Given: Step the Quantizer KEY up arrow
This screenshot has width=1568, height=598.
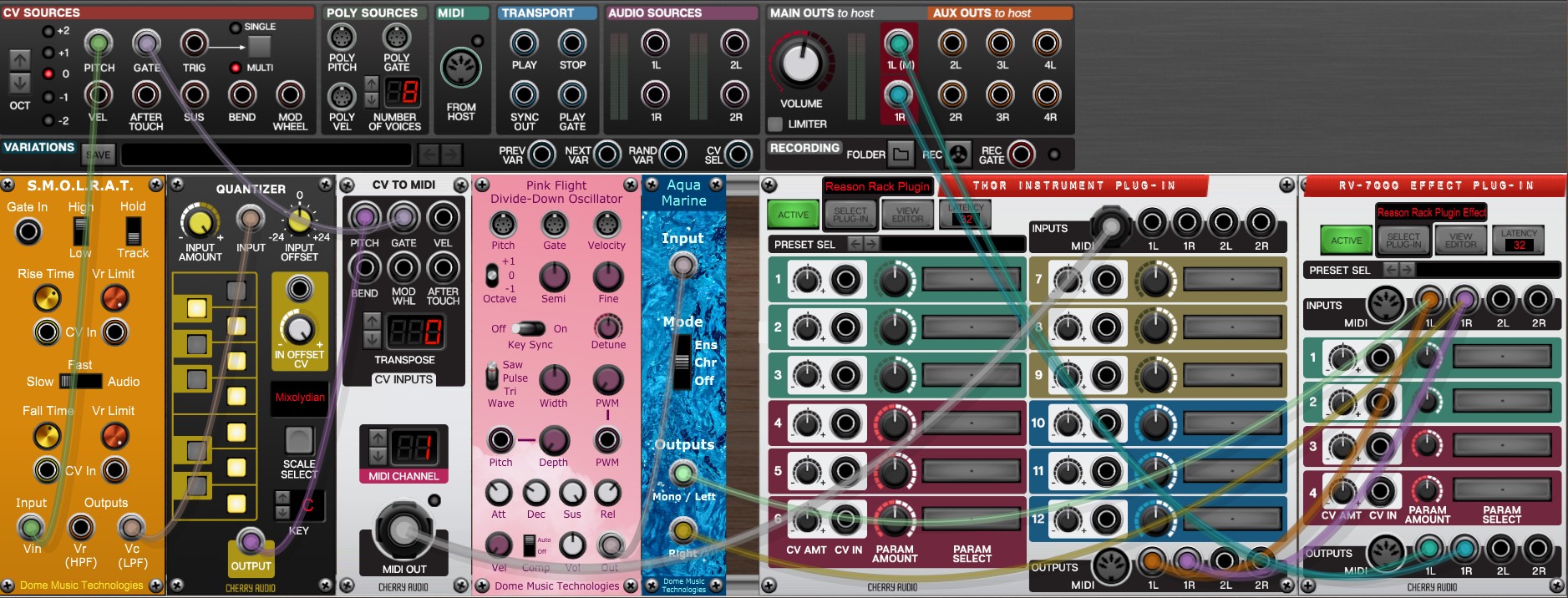Looking at the screenshot, I should pyautogui.click(x=283, y=499).
